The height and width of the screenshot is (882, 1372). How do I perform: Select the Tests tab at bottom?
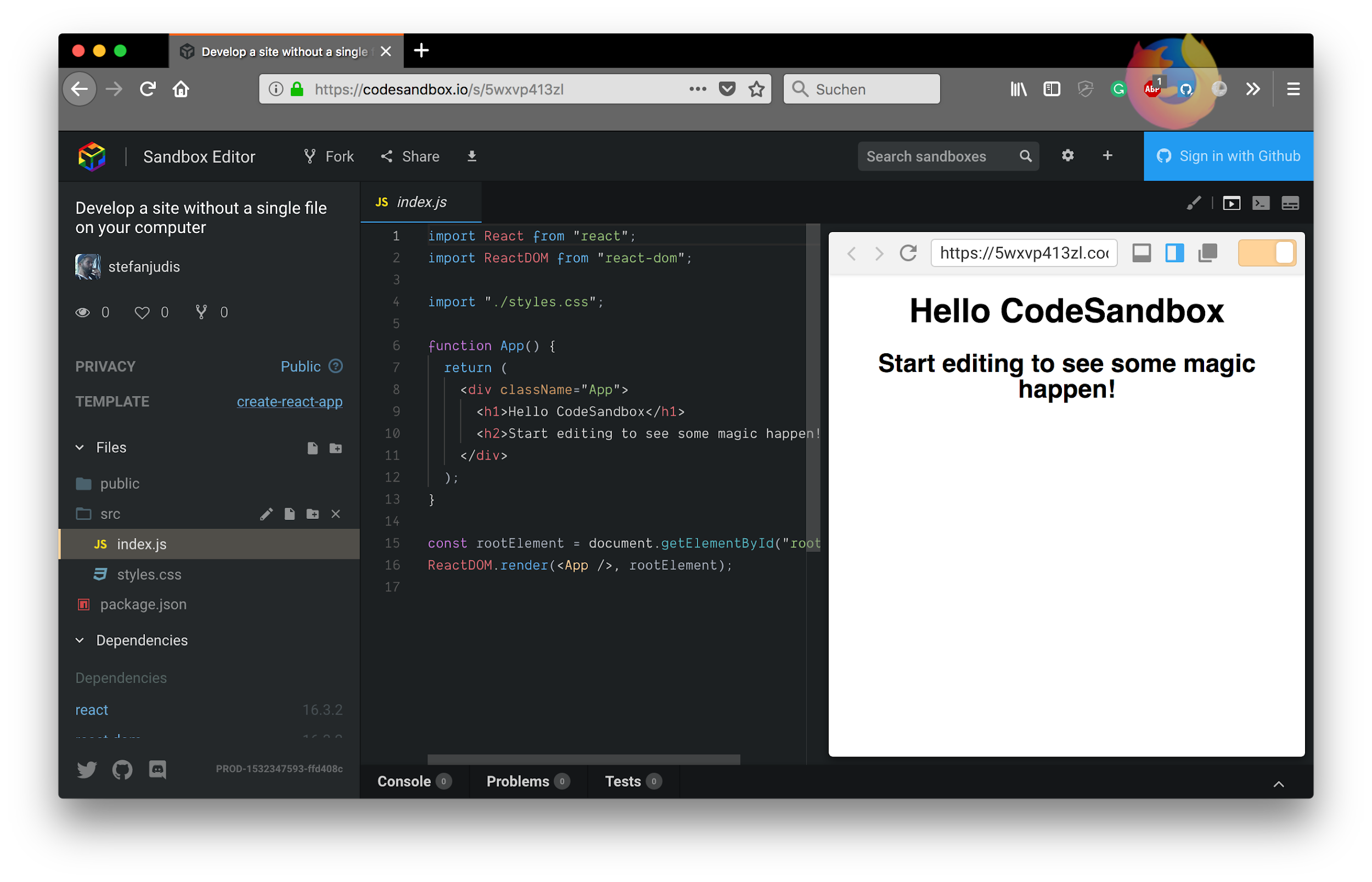click(634, 782)
